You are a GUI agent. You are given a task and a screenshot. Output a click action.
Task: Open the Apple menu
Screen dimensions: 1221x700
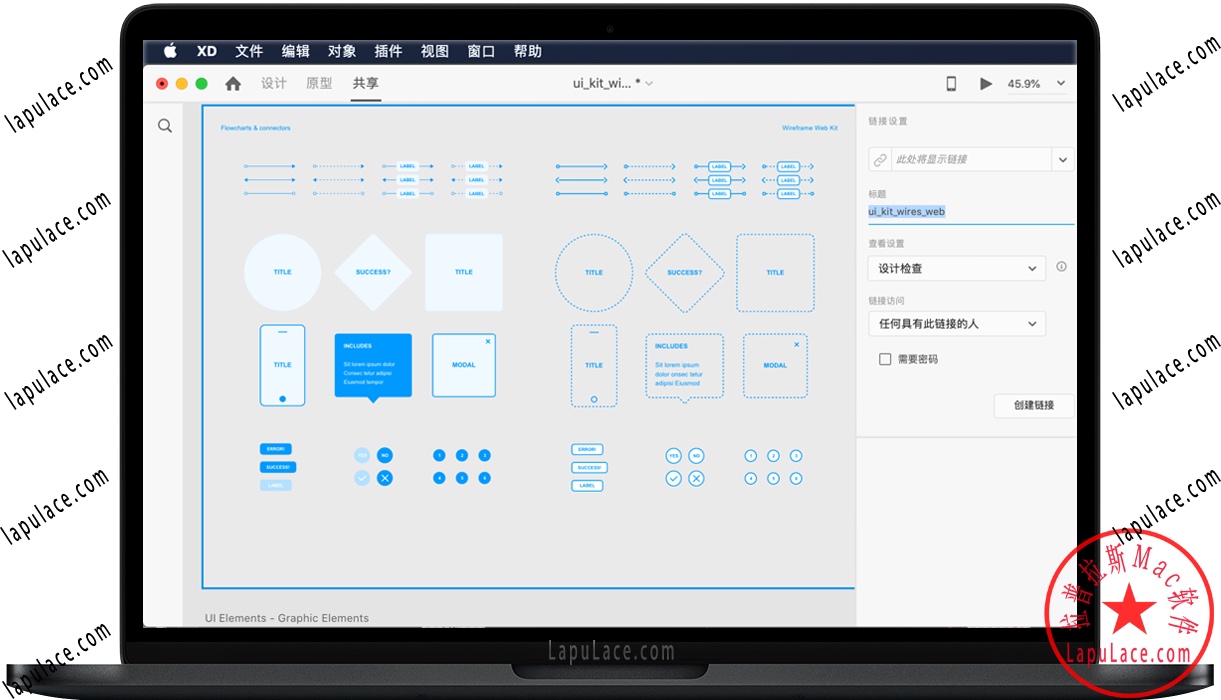(170, 50)
